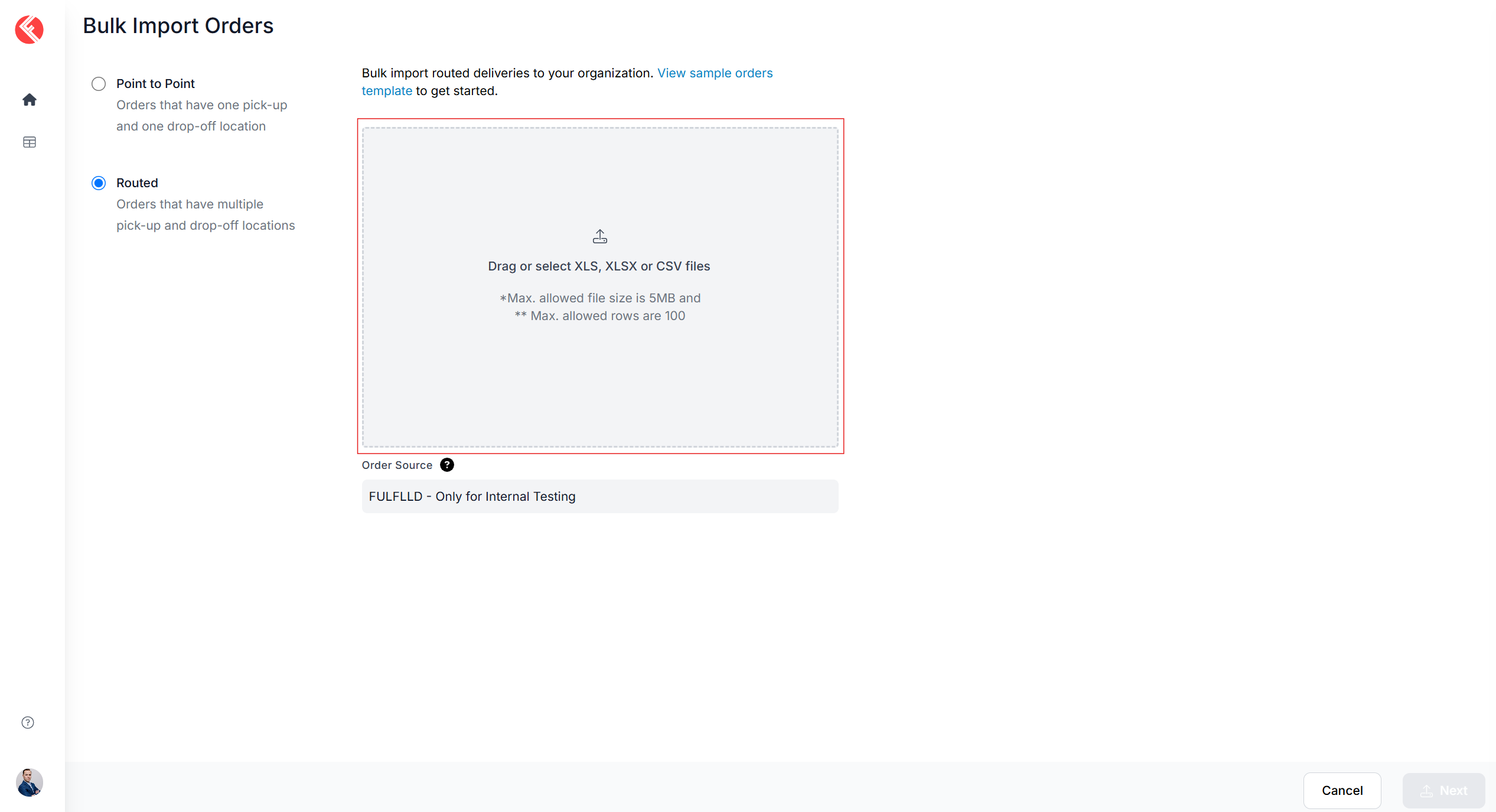
Task: Select the Point to Point radio button
Action: (x=99, y=84)
